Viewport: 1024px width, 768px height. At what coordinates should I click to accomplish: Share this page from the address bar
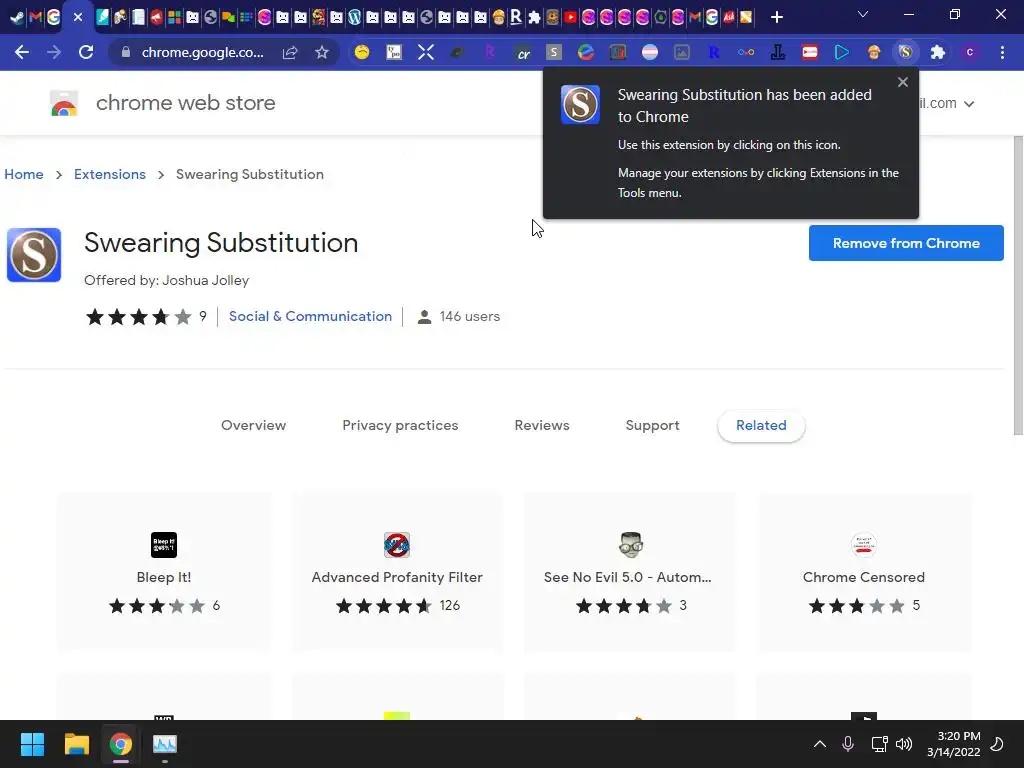(290, 52)
